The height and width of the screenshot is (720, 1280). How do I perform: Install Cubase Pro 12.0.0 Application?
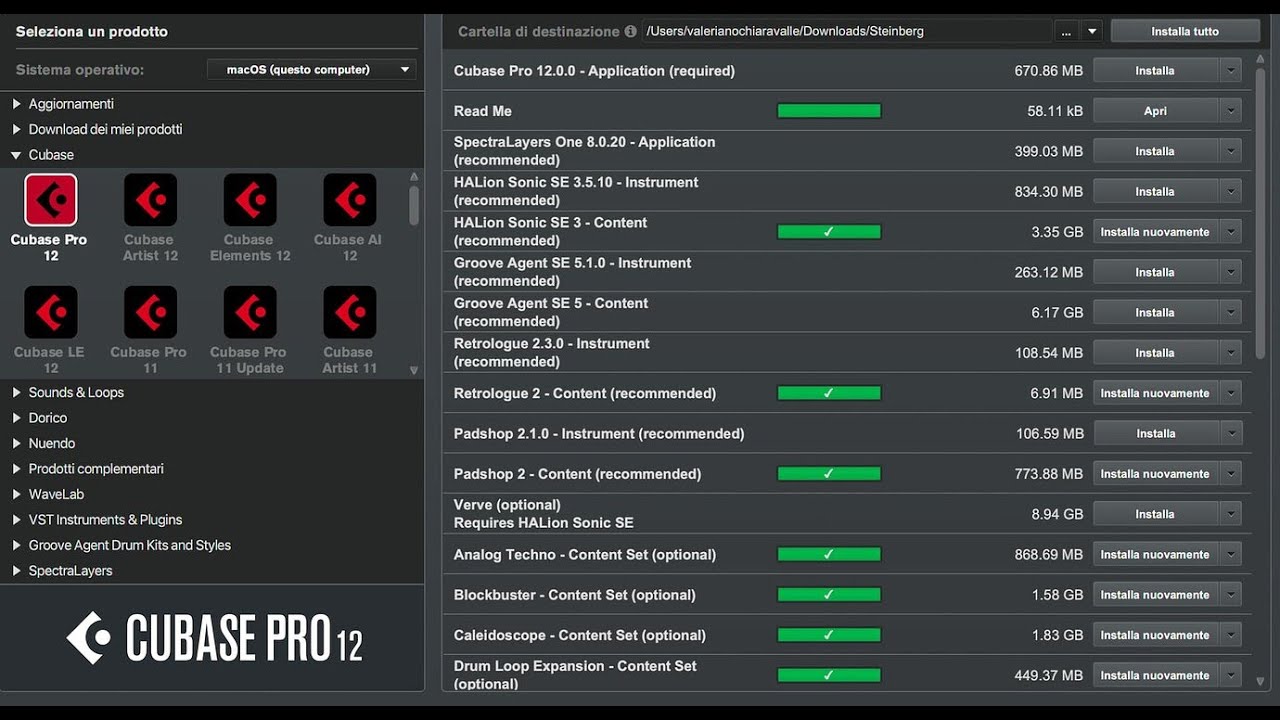pos(1155,71)
